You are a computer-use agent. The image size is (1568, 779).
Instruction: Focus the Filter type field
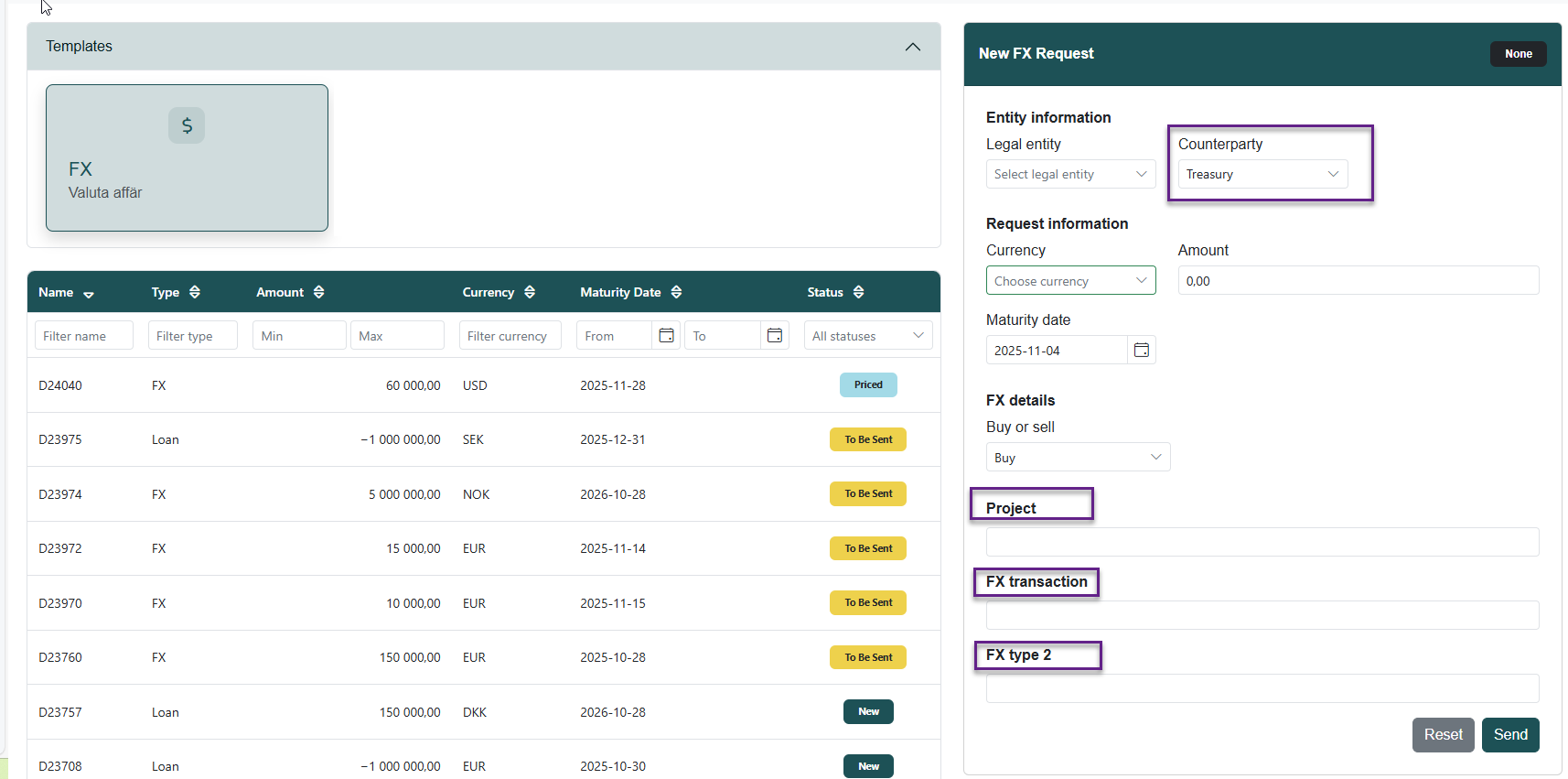(x=193, y=336)
